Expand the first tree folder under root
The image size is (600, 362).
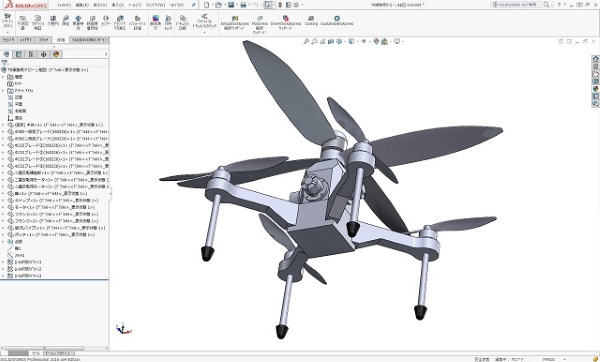[x=3, y=77]
